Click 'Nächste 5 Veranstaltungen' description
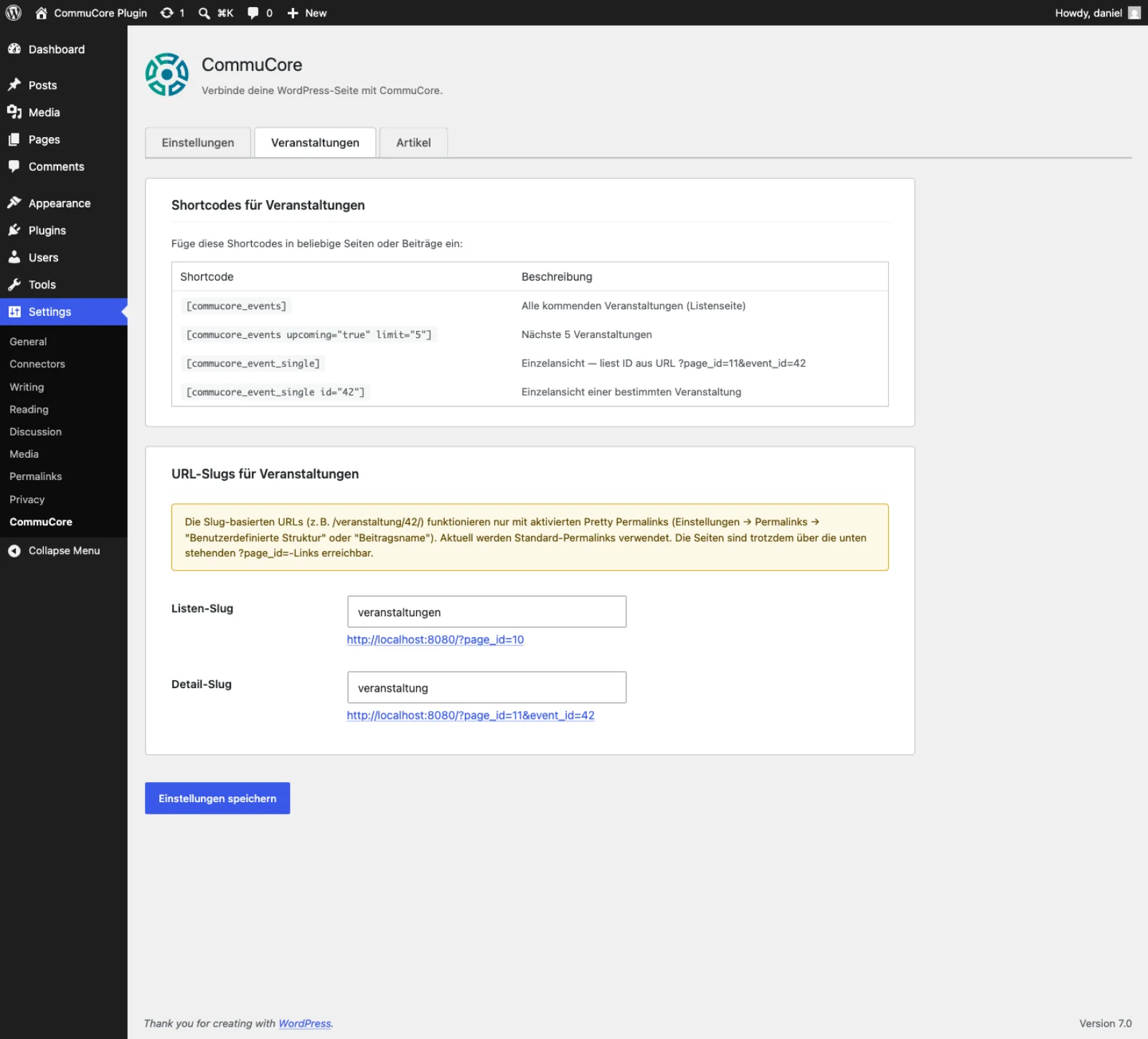Screen dimensions: 1148x1039 click(587, 334)
